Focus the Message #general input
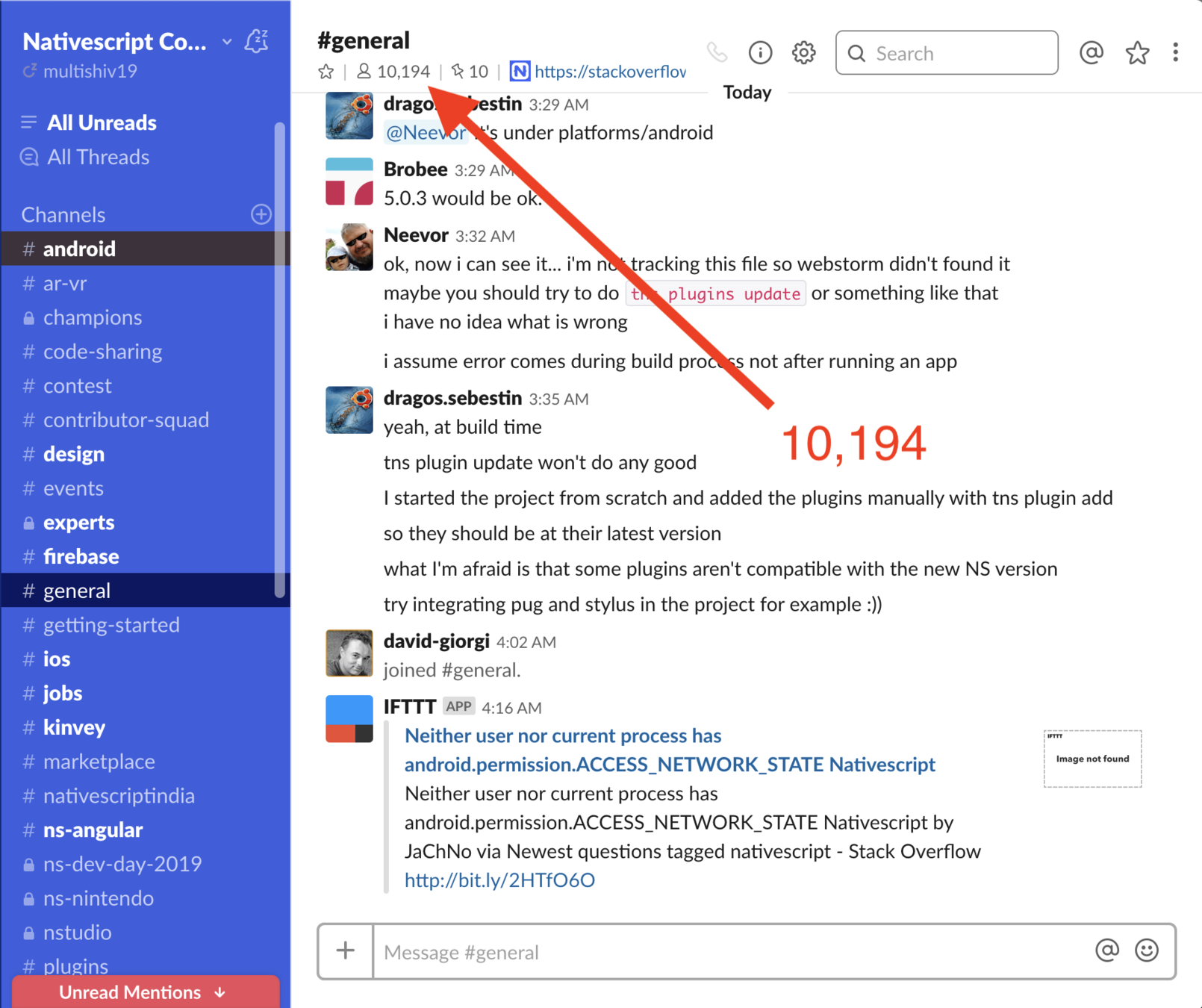This screenshot has width=1202, height=1008. click(x=732, y=952)
